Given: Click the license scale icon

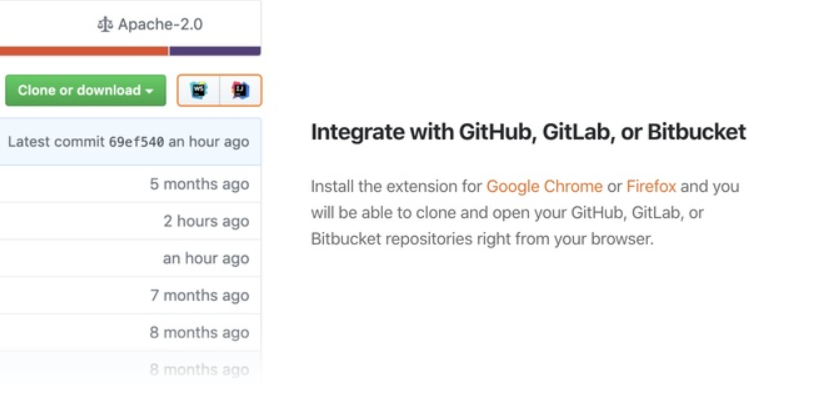Looking at the screenshot, I should pyautogui.click(x=105, y=24).
